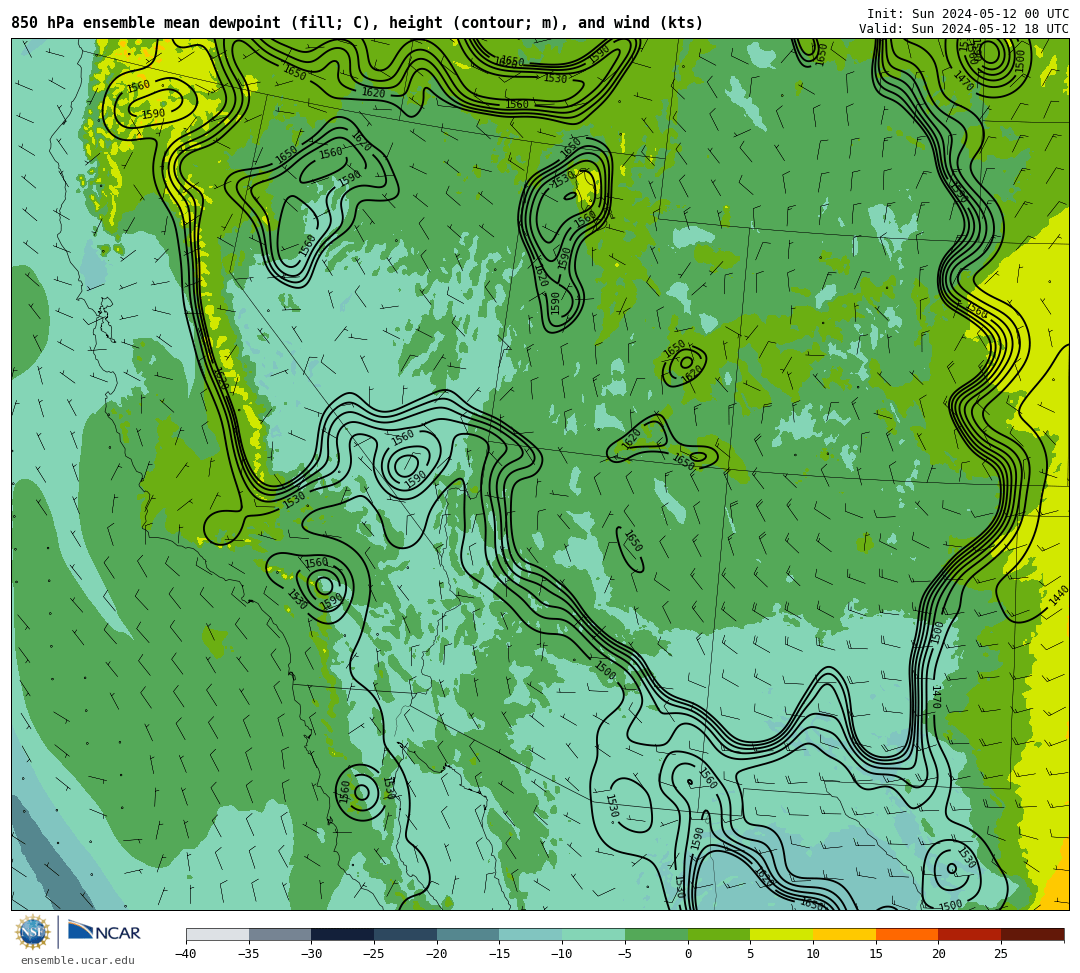Viewport: 1080px width, 973px height.
Task: Click the NCAR logo
Action: (x=104, y=932)
